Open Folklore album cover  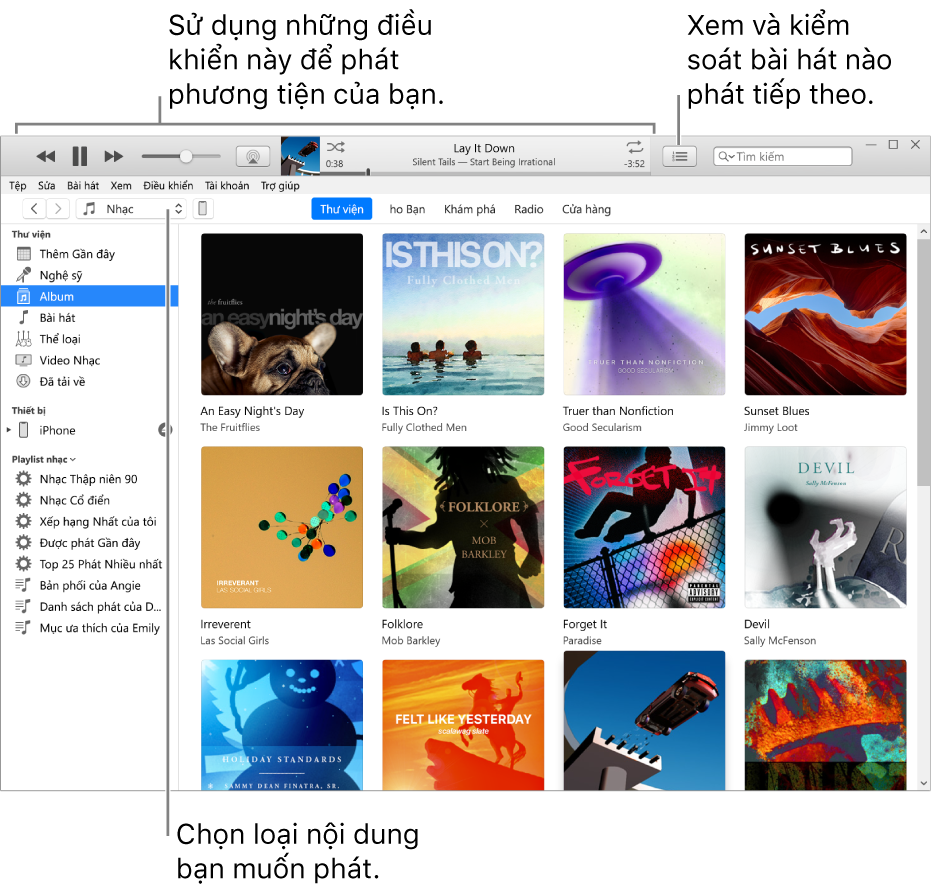click(x=463, y=527)
